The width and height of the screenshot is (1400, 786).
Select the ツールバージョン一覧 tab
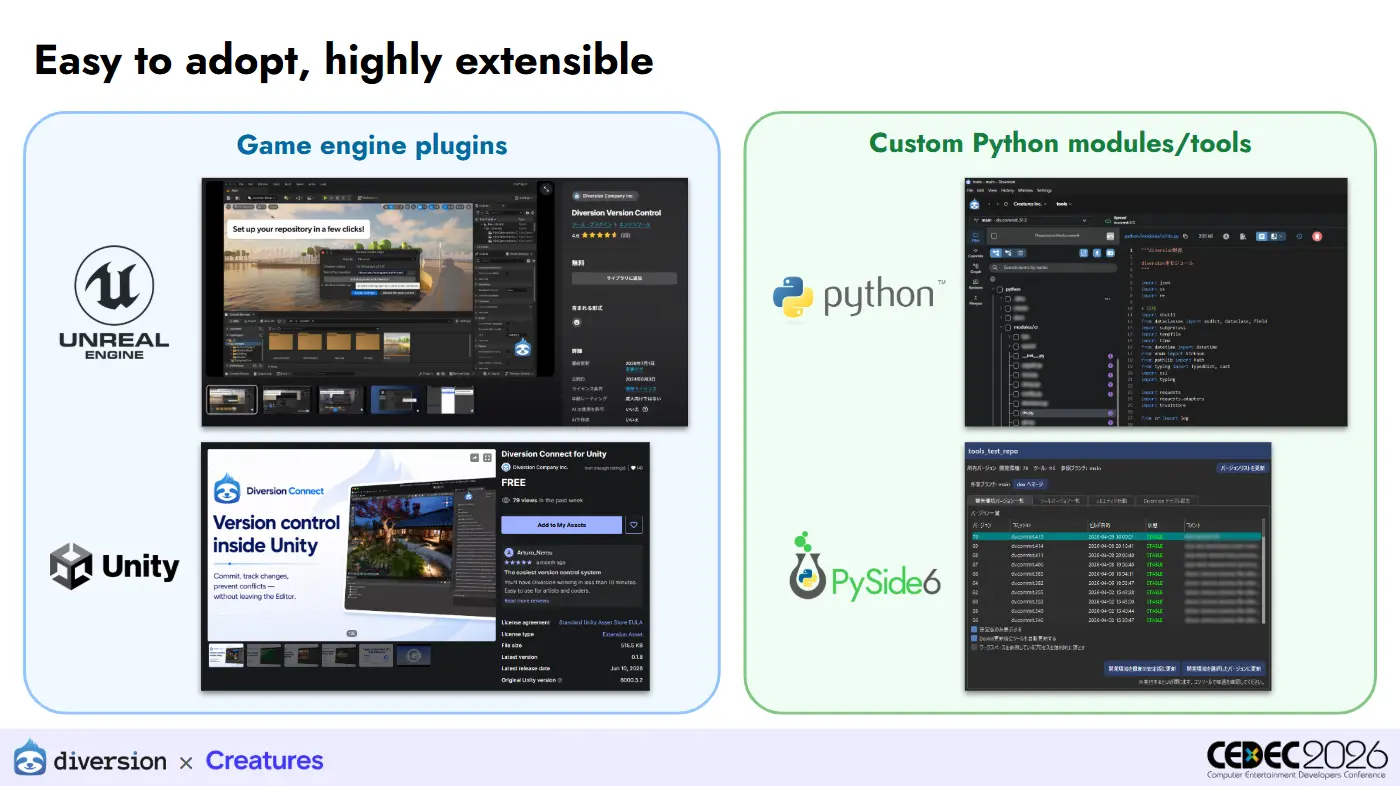[x=1059, y=500]
